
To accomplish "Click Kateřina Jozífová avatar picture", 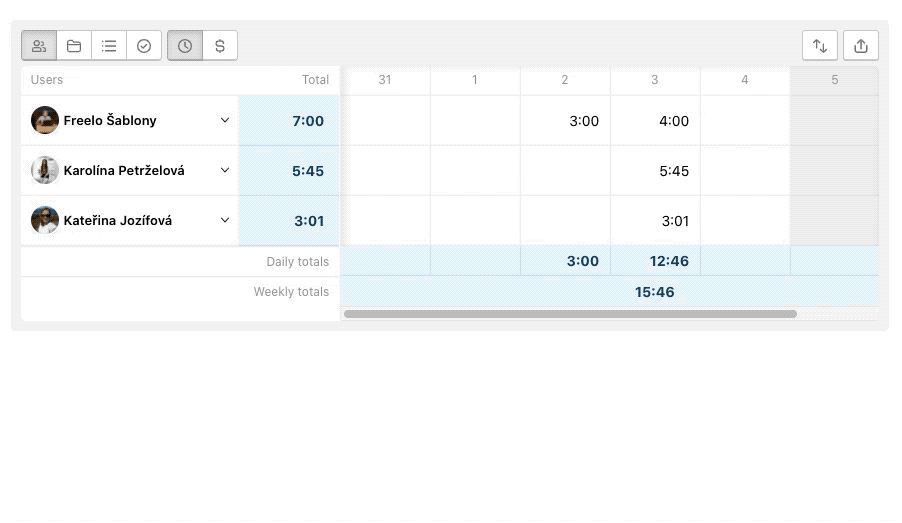I will pyautogui.click(x=45, y=220).
